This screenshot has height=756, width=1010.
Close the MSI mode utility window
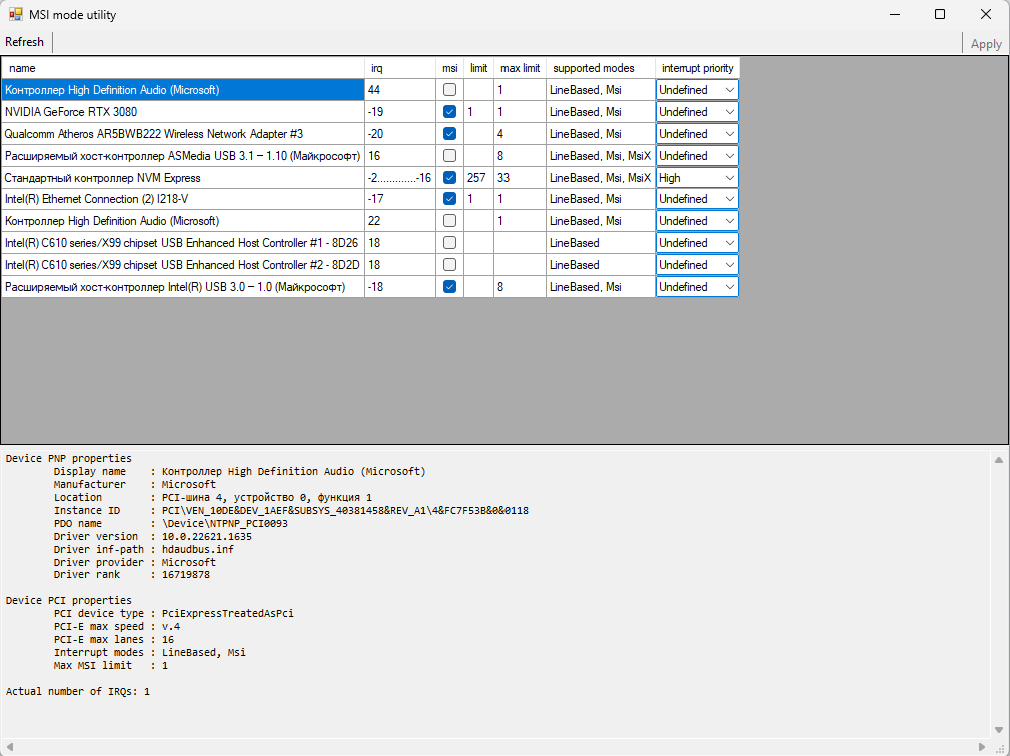(986, 14)
